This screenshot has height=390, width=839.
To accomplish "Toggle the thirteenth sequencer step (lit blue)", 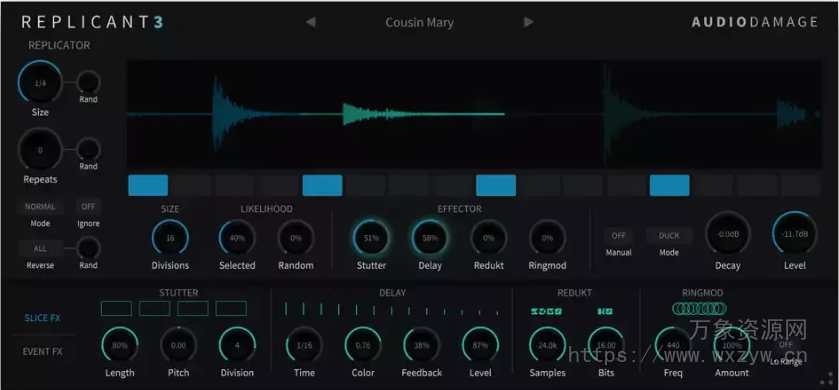I will [x=669, y=185].
